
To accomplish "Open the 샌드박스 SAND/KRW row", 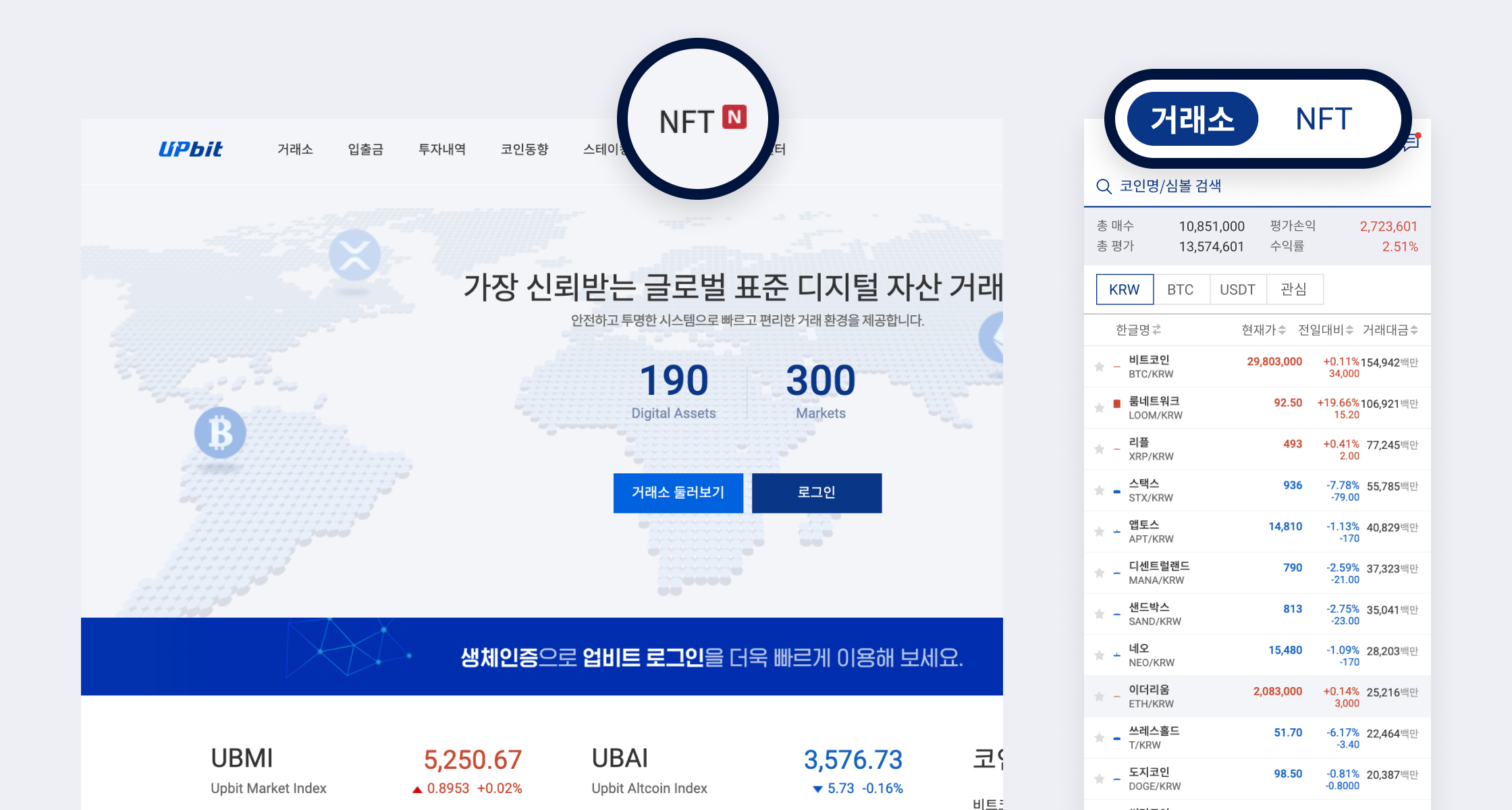I will point(1257,614).
